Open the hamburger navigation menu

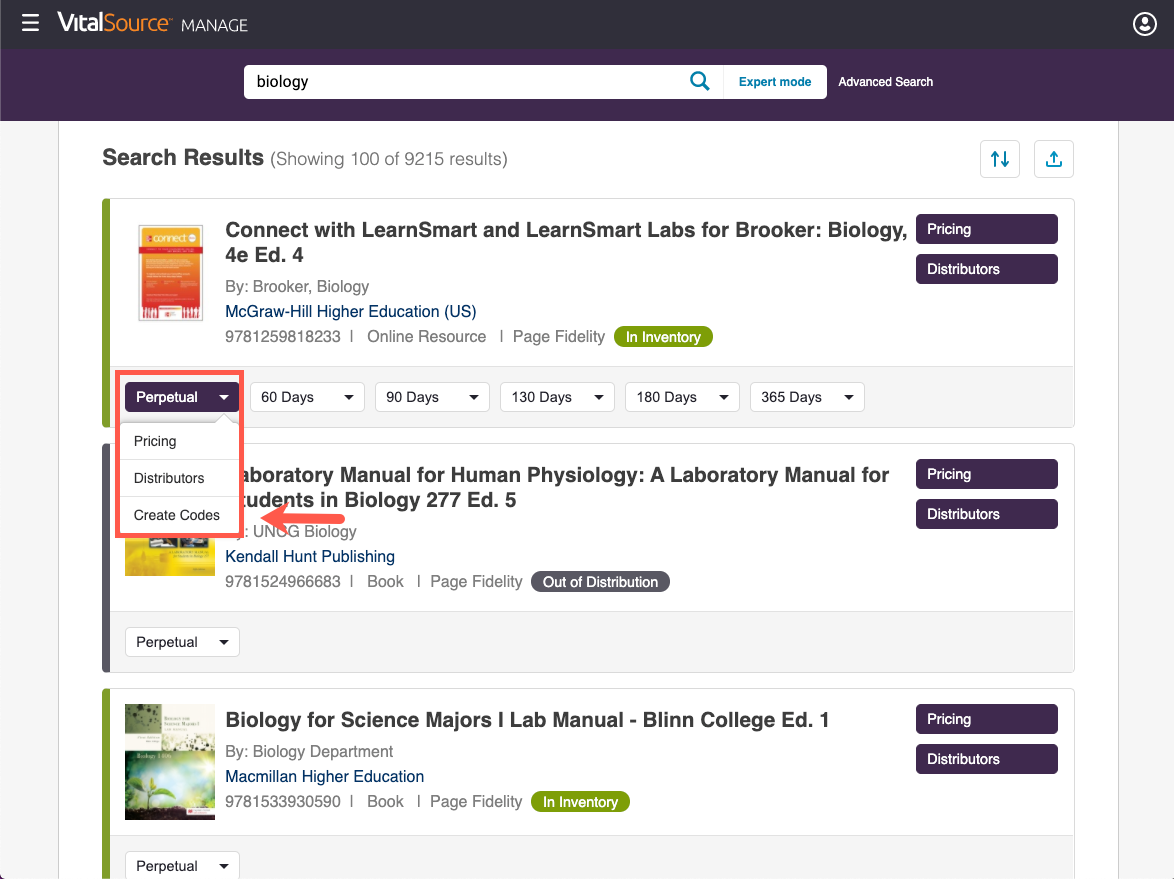click(30, 23)
